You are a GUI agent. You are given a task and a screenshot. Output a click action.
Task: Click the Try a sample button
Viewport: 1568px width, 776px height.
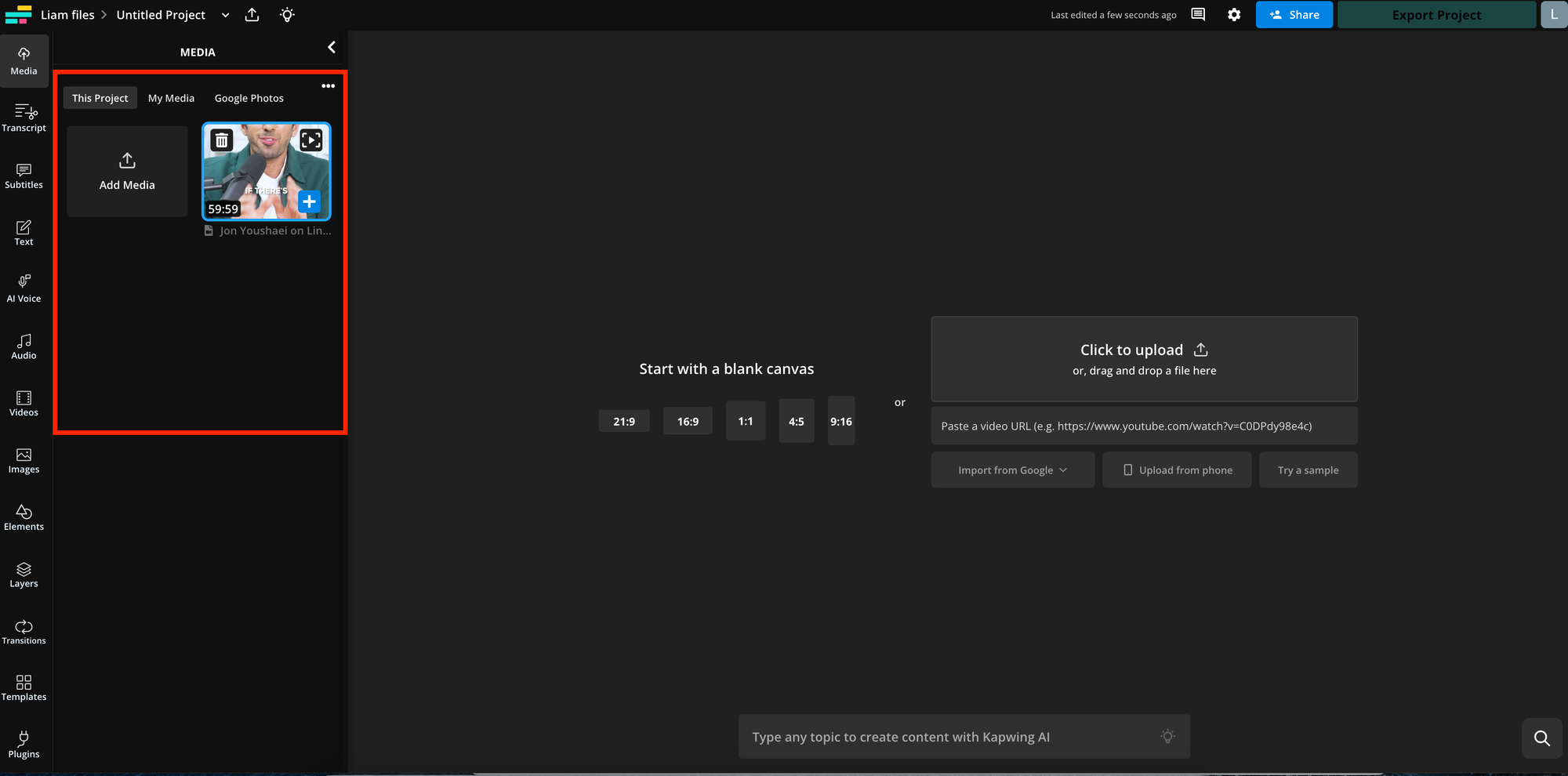[1308, 470]
